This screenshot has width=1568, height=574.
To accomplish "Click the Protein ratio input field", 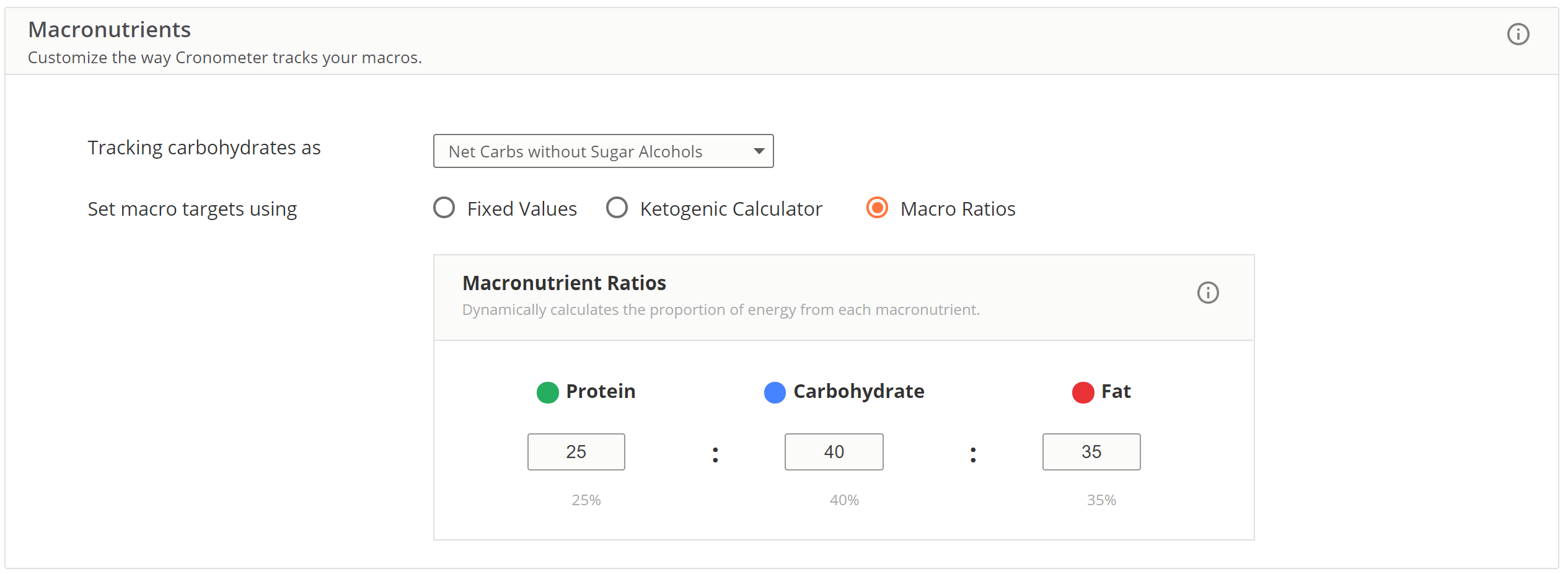I will 576,452.
